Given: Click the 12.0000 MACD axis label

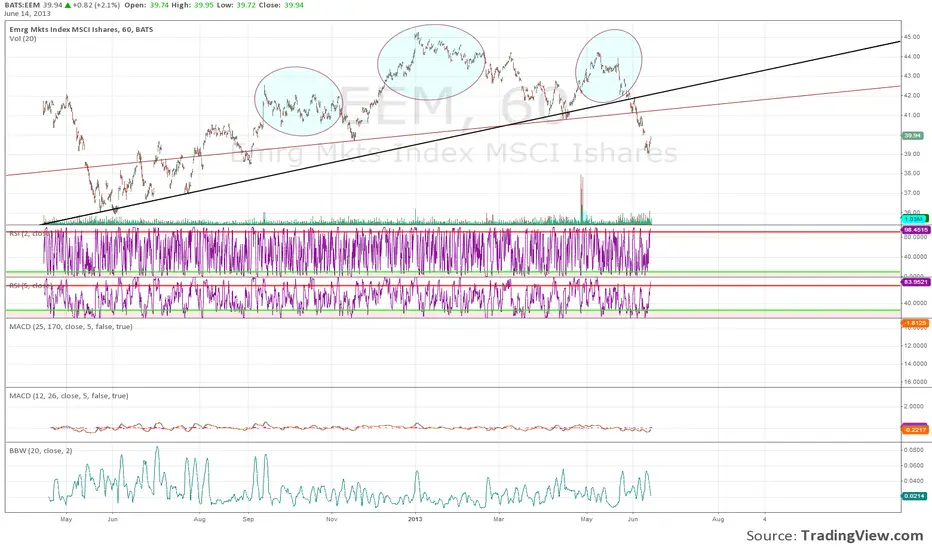Looking at the screenshot, I should pyautogui.click(x=915, y=345).
